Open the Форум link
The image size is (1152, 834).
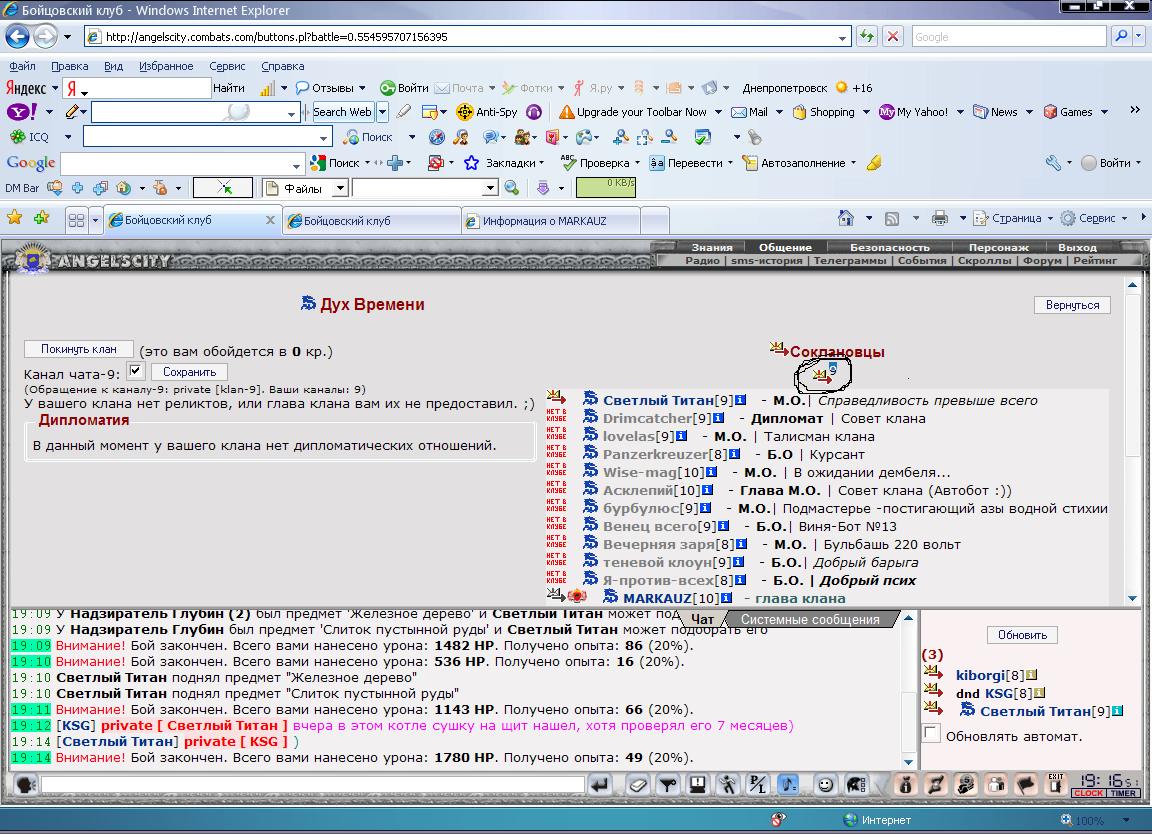point(1043,260)
